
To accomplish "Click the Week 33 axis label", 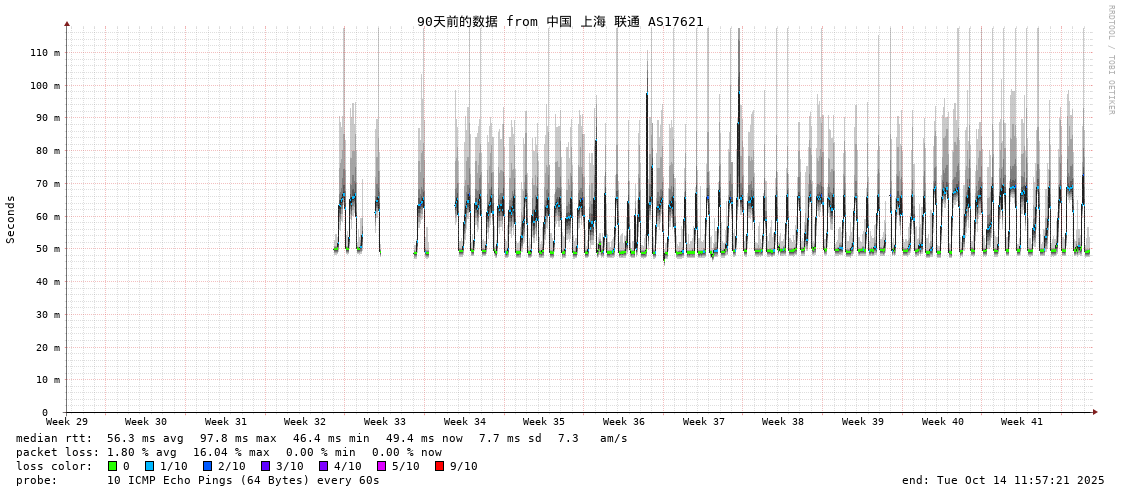I will pos(385,422).
